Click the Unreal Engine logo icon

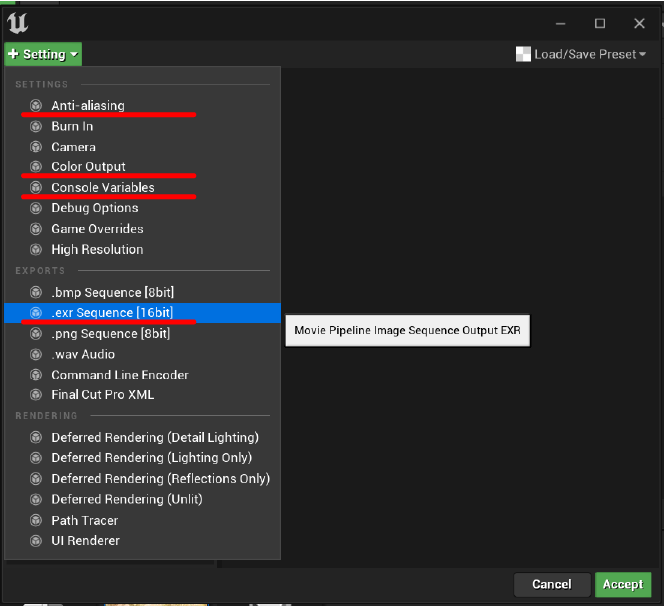(x=18, y=23)
